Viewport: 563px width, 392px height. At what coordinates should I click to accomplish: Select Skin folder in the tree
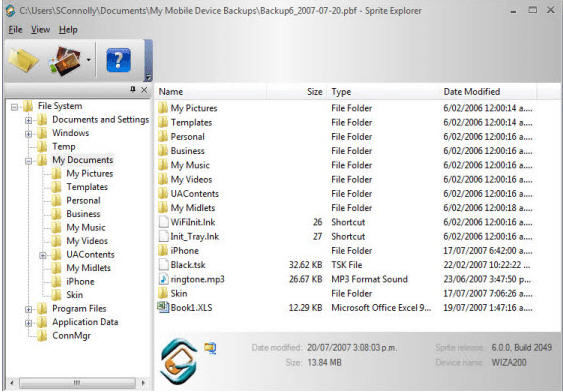coord(74,295)
